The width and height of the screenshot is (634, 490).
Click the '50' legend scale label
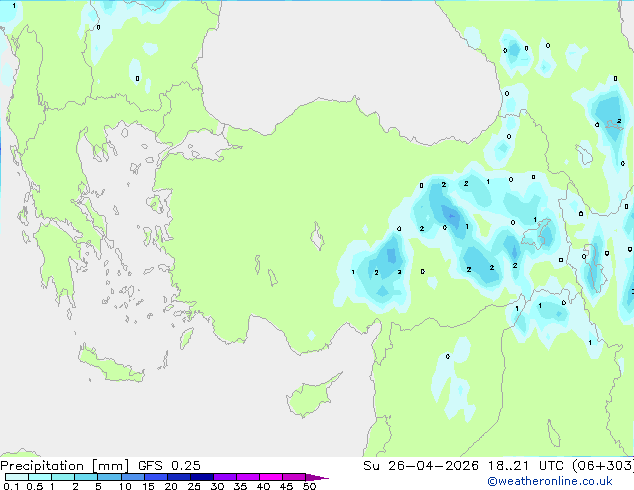pos(309,486)
